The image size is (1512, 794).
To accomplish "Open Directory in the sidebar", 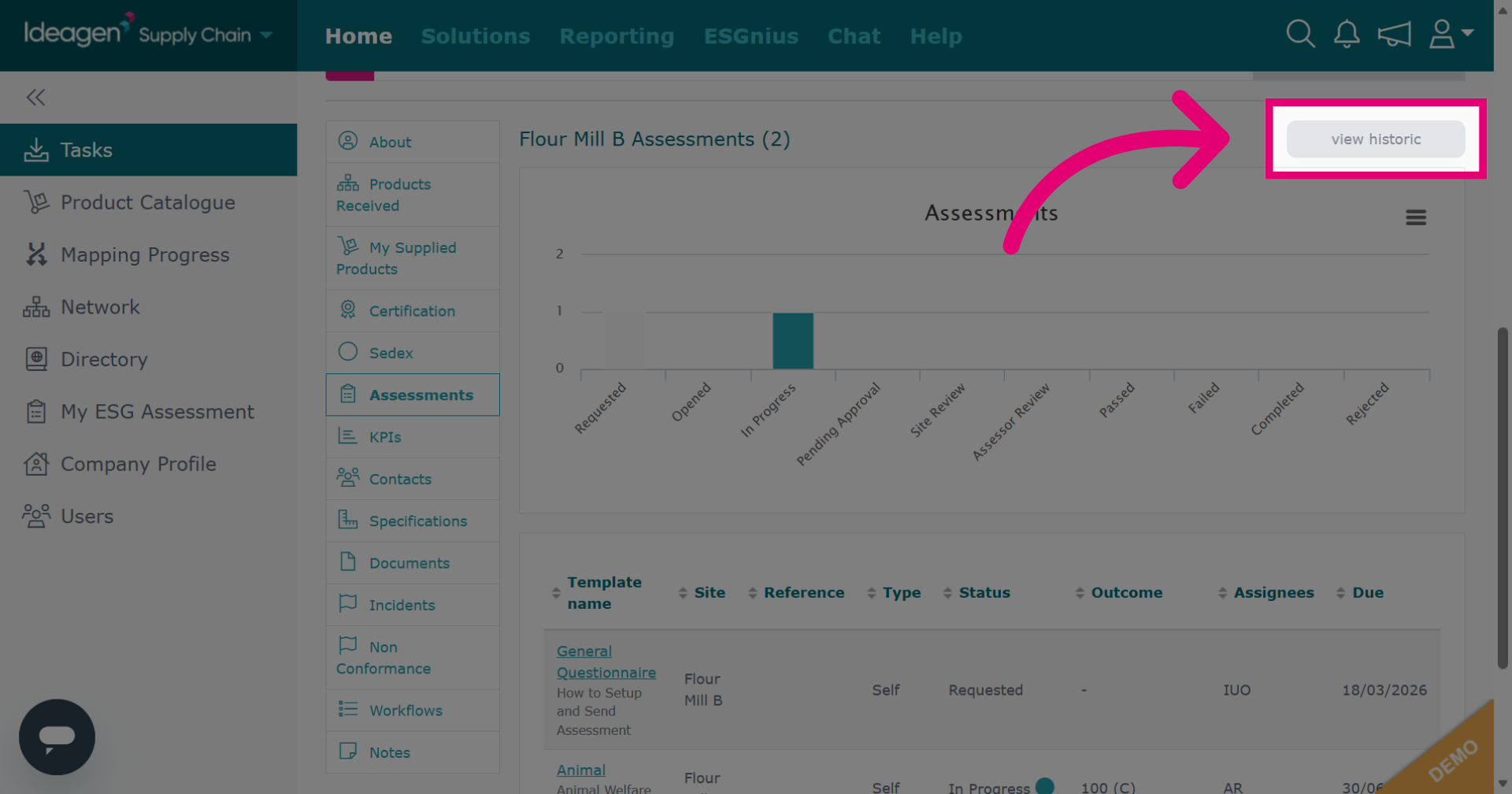I will (149, 359).
